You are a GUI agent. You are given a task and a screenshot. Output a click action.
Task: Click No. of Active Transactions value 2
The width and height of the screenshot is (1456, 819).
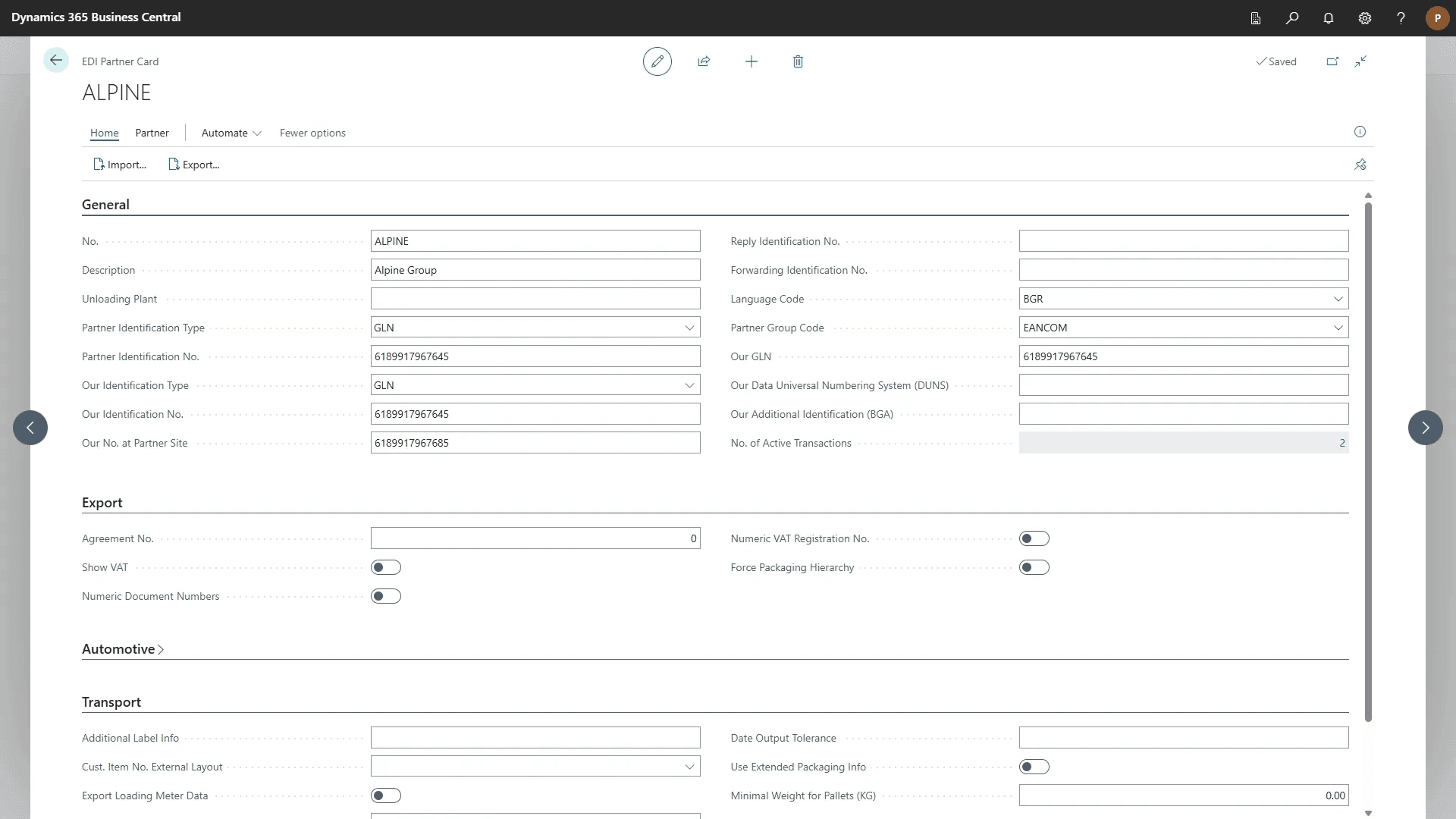point(1341,443)
